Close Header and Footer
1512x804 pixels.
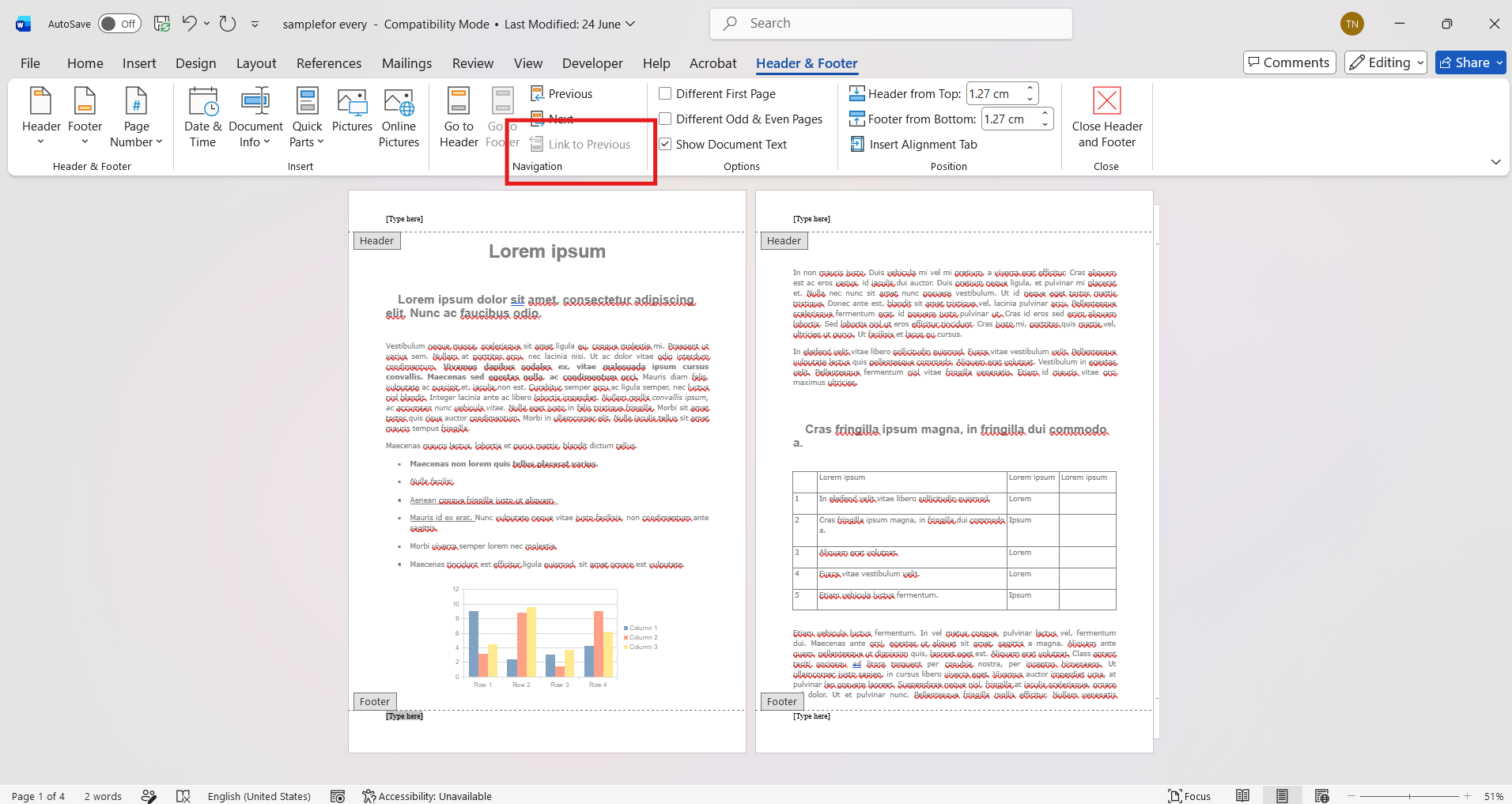coord(1106,116)
